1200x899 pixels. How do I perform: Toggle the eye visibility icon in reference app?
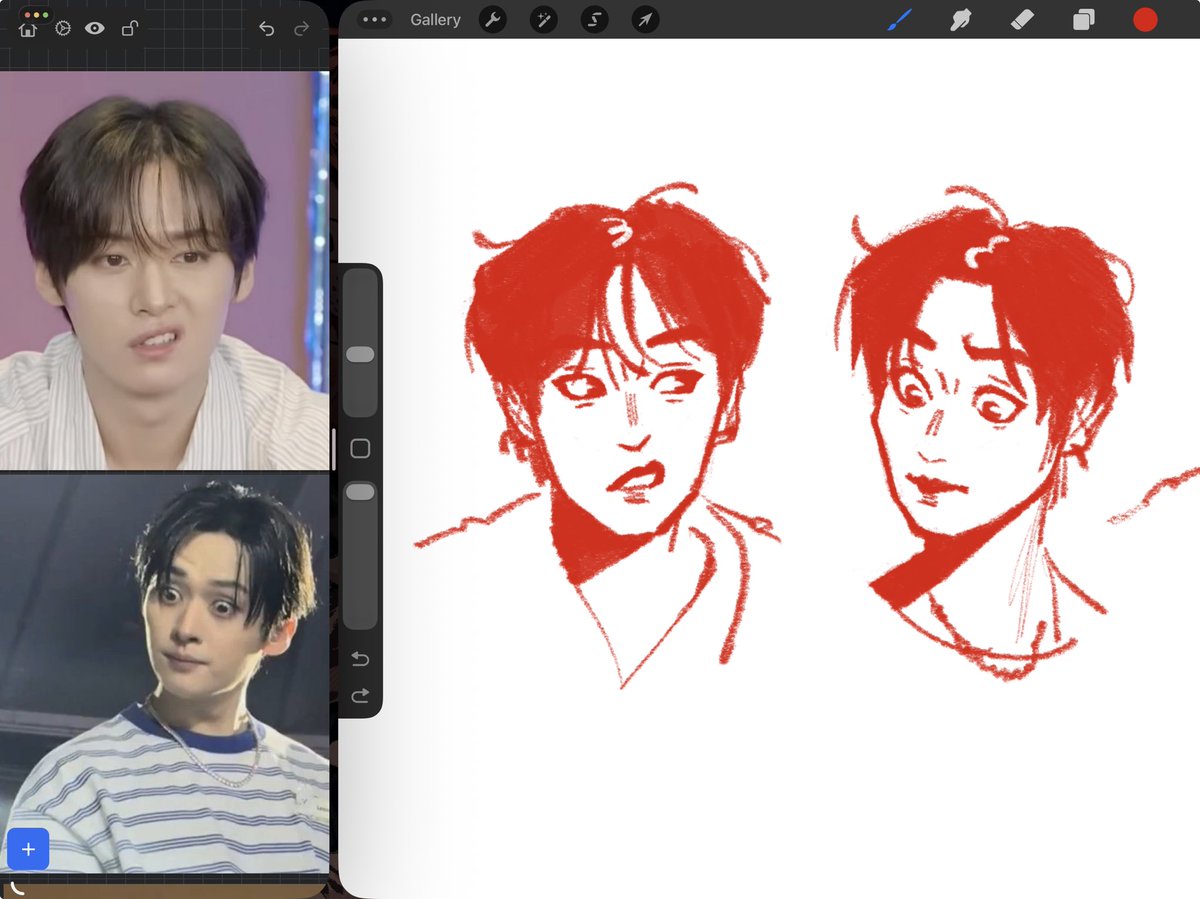pos(95,29)
